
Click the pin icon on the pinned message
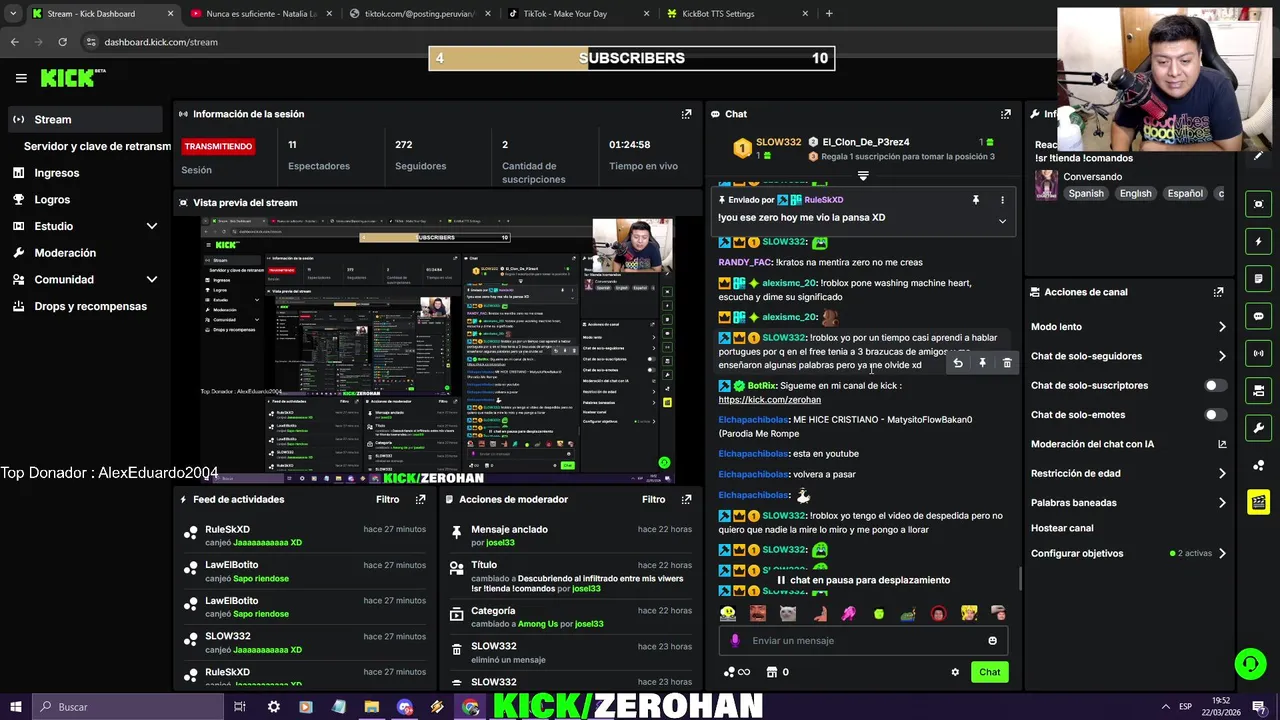[976, 200]
